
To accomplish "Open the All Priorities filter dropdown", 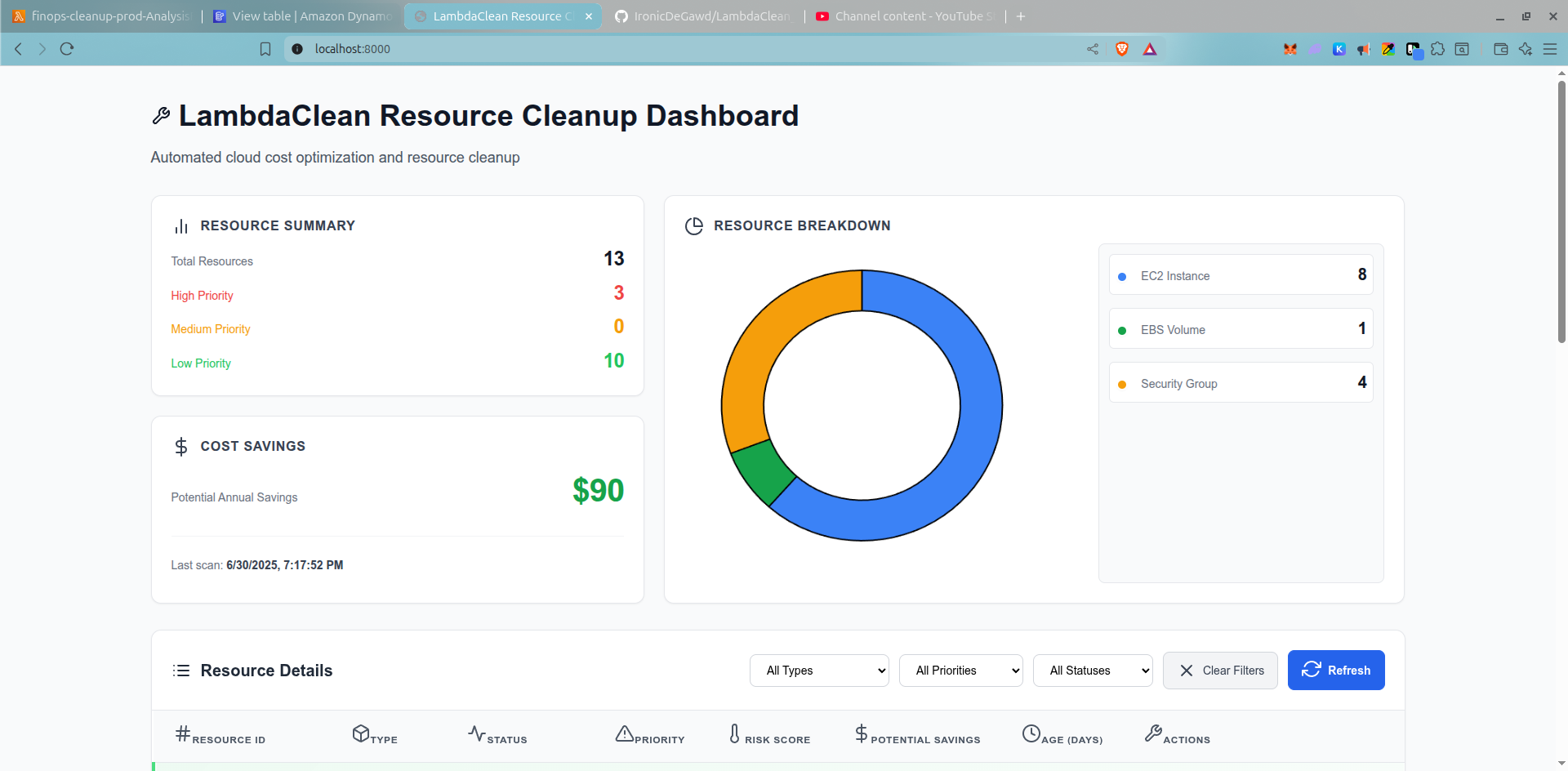I will coord(961,671).
